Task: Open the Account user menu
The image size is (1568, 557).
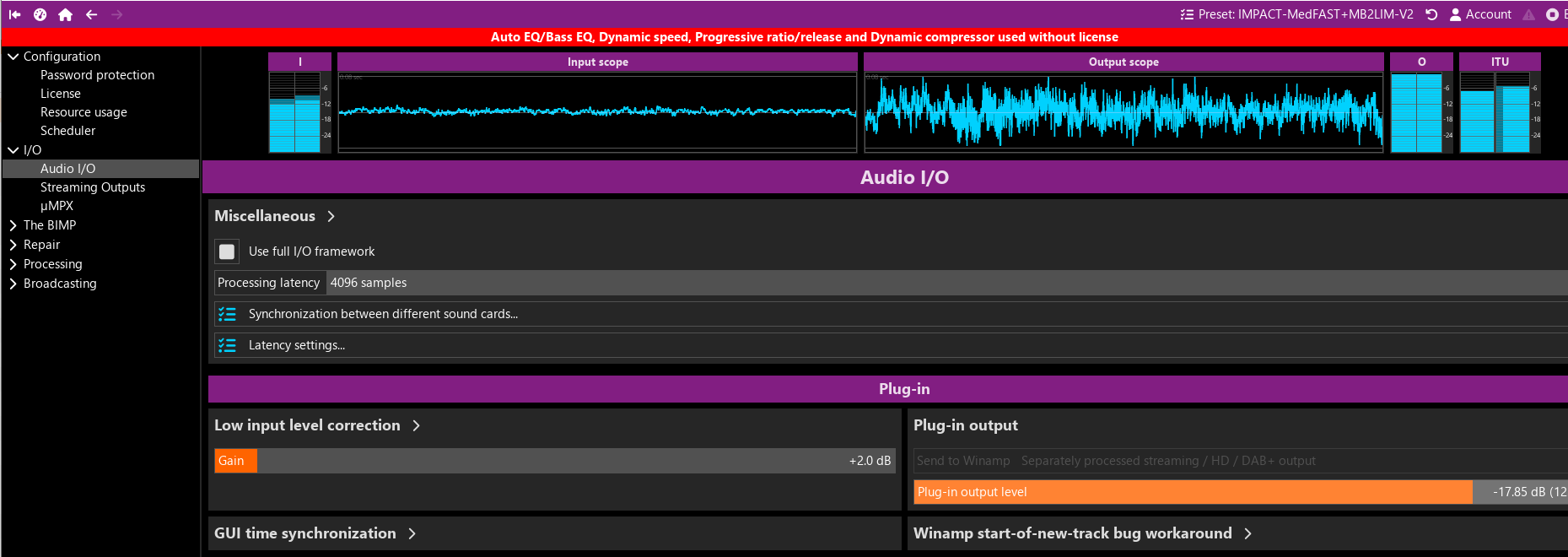Action: 1480,14
